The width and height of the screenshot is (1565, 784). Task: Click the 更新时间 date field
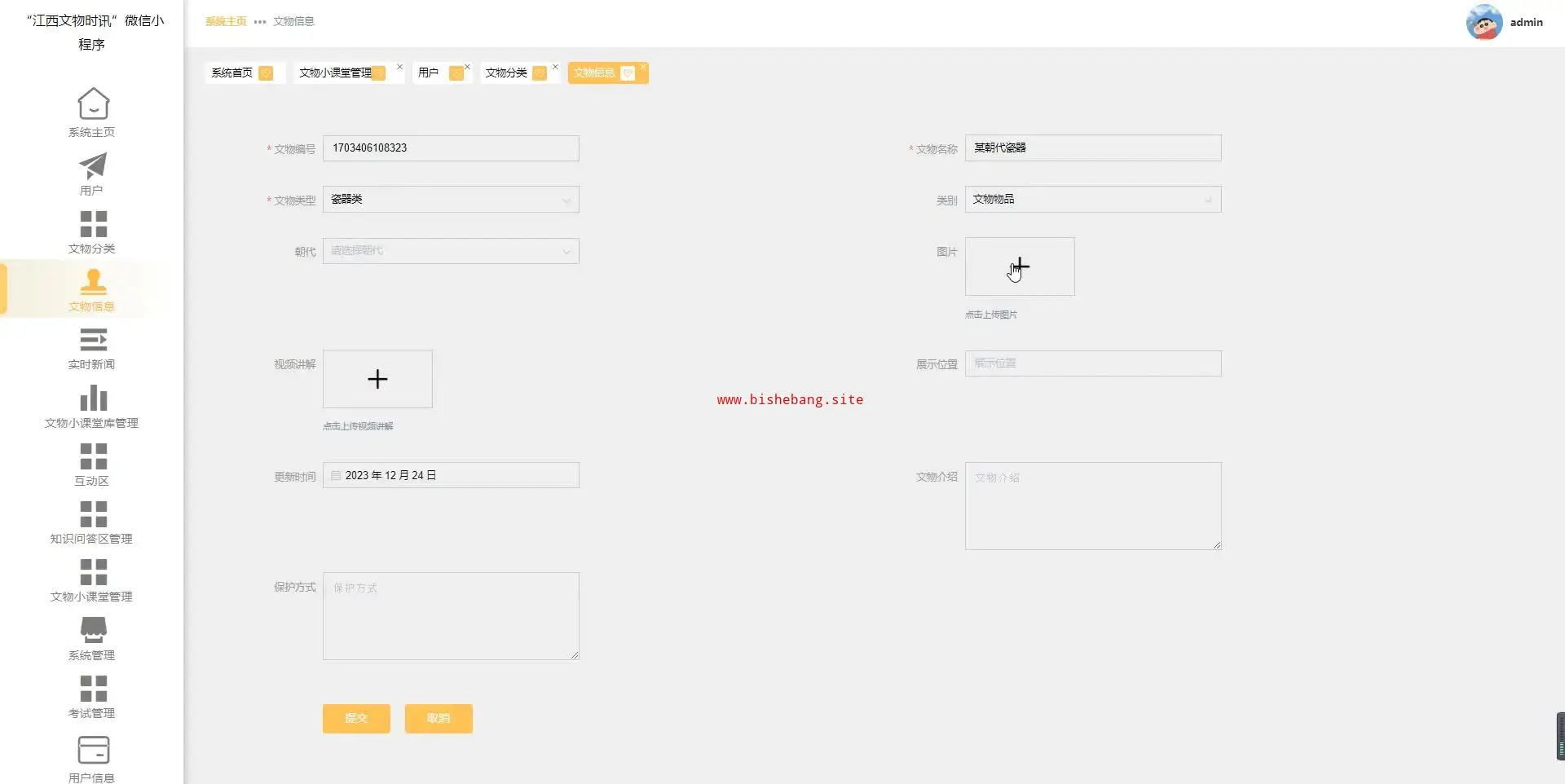pyautogui.click(x=451, y=476)
